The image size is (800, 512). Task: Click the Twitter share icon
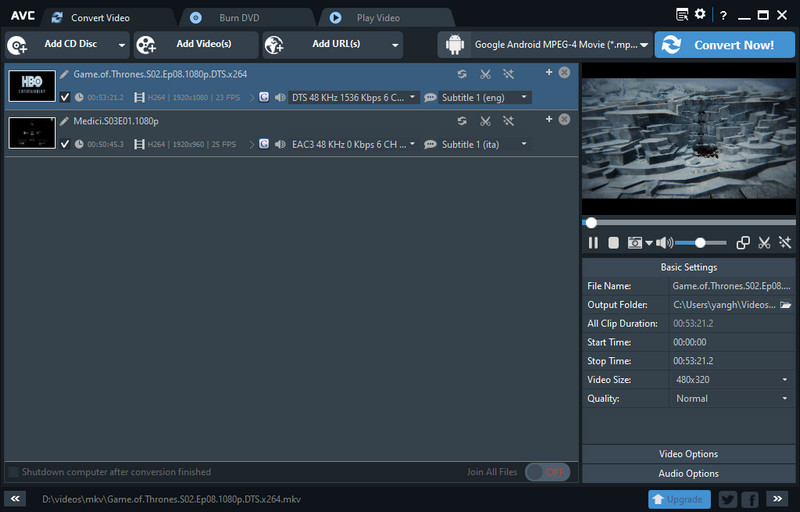pos(728,499)
